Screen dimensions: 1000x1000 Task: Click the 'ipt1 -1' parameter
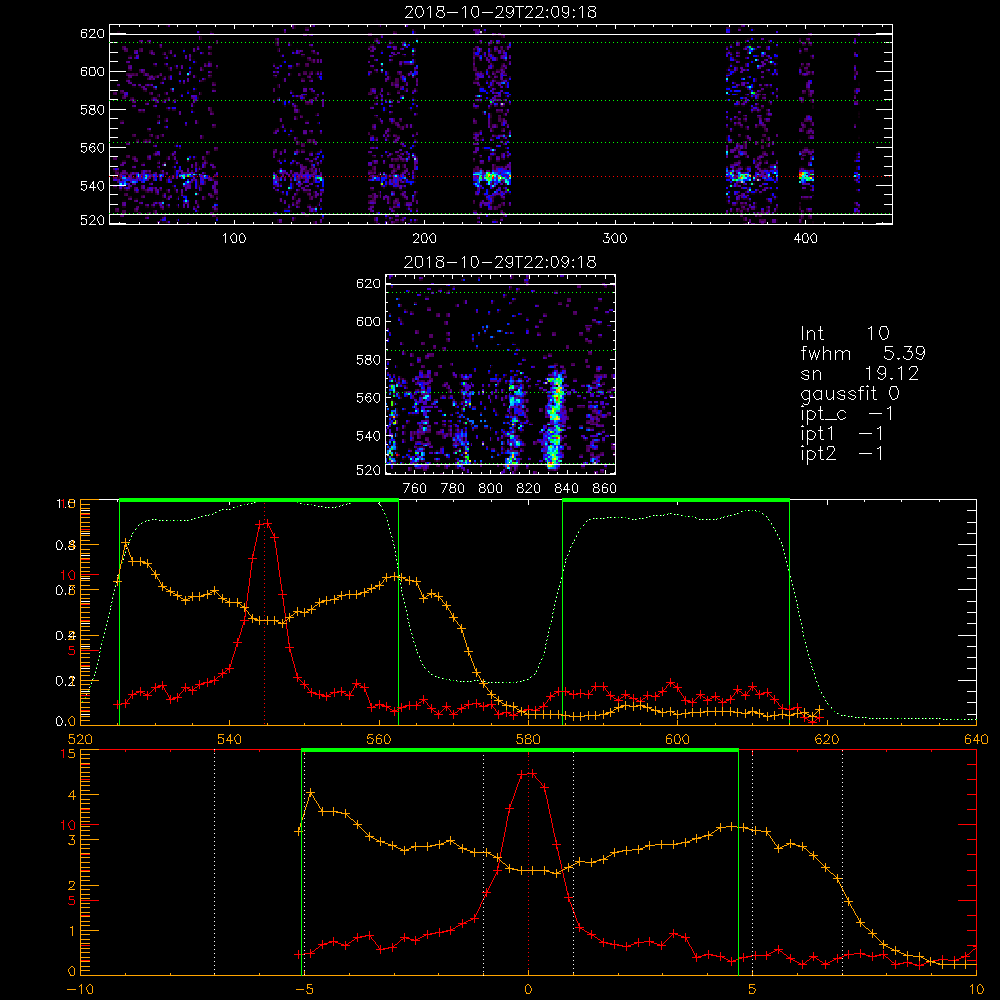pyautogui.click(x=842, y=434)
